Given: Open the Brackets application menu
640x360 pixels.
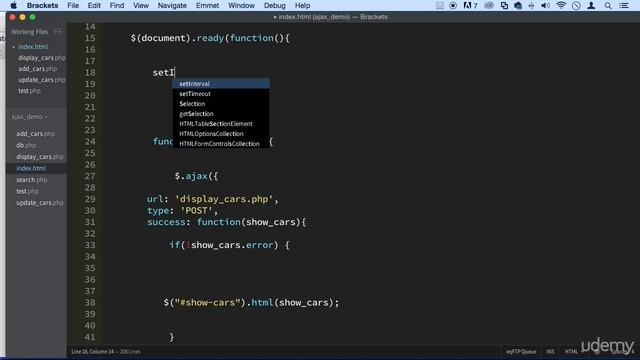Looking at the screenshot, I should [42, 5].
